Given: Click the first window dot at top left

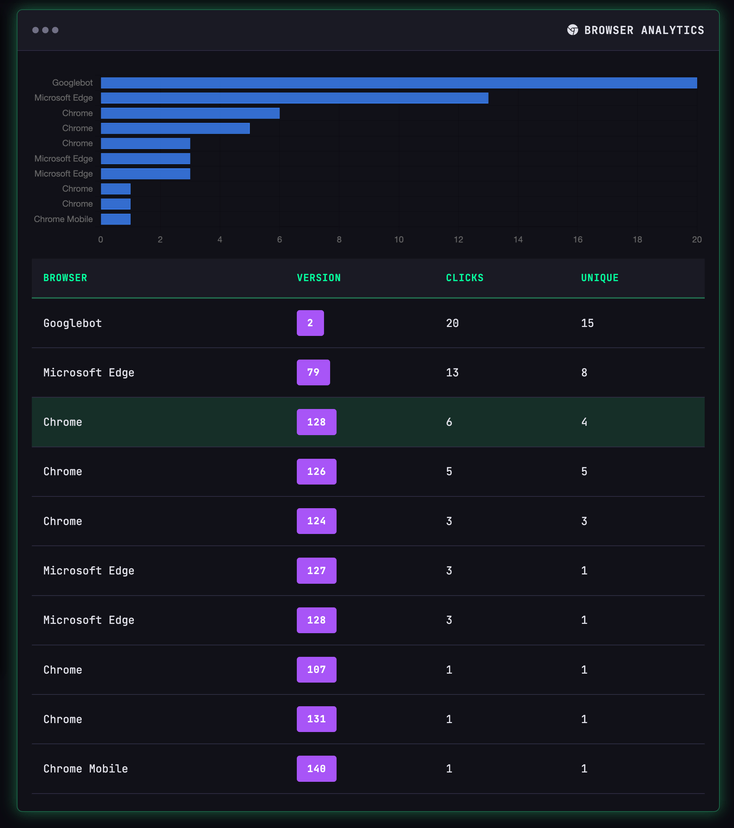Looking at the screenshot, I should 35,30.
